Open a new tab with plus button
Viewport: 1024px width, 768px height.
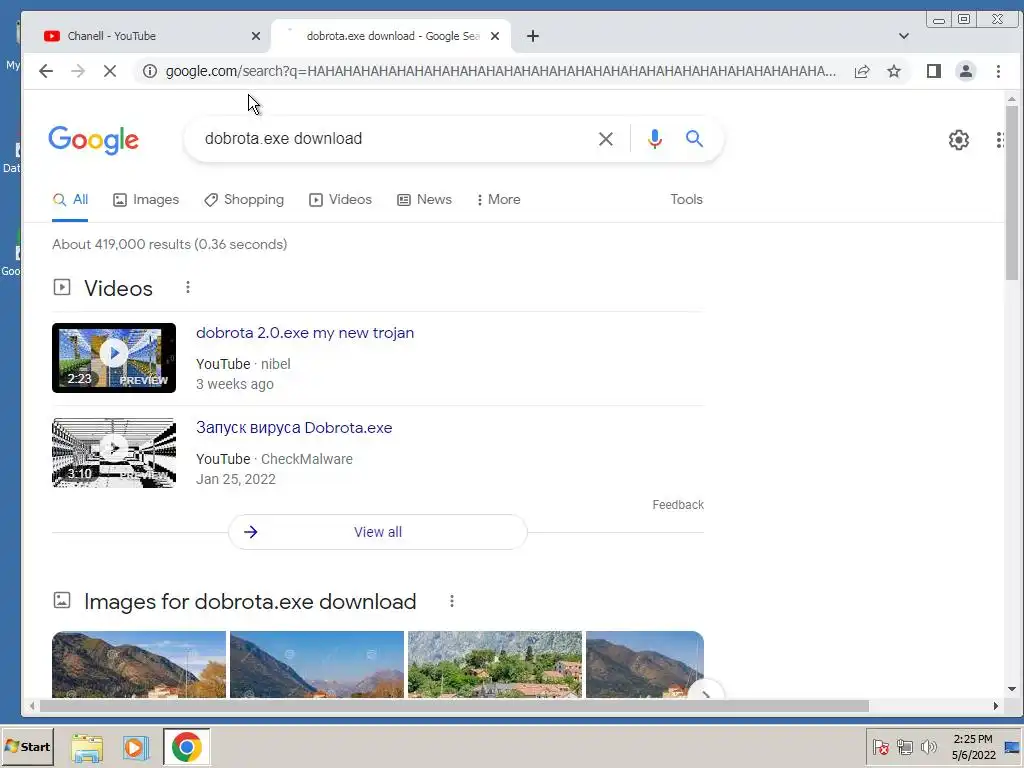(533, 36)
